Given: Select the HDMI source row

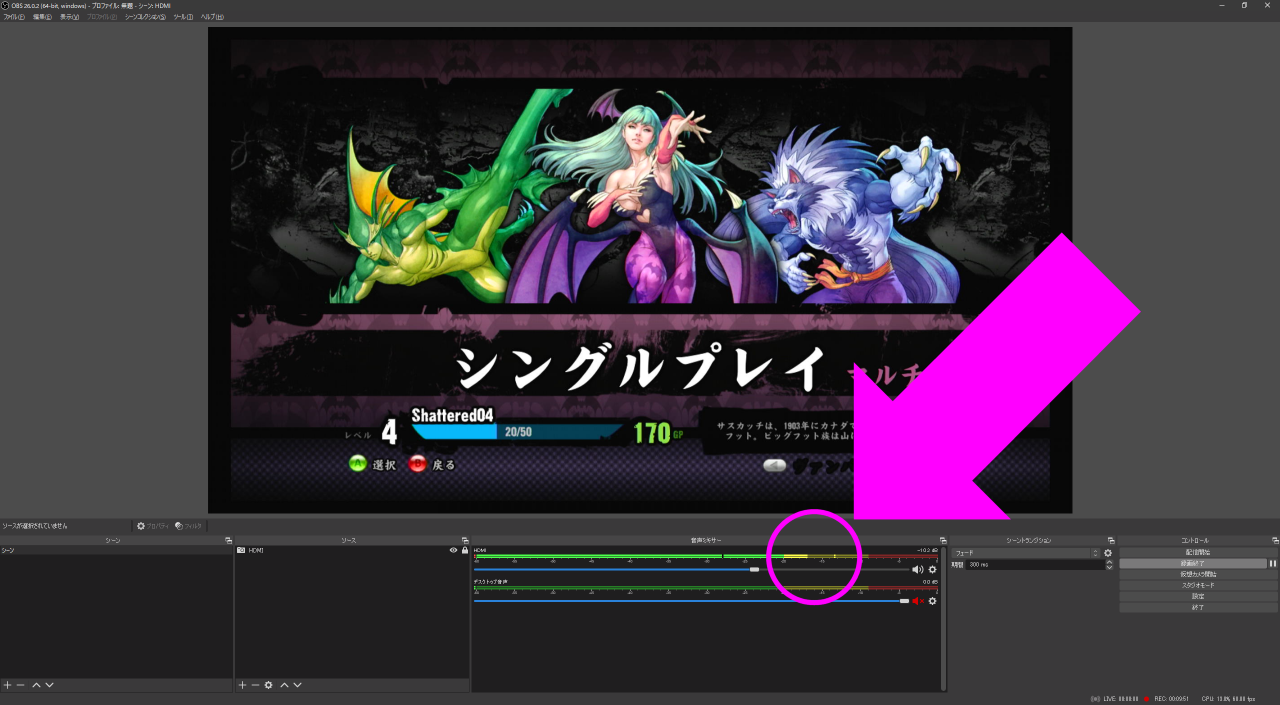Looking at the screenshot, I should [x=352, y=550].
